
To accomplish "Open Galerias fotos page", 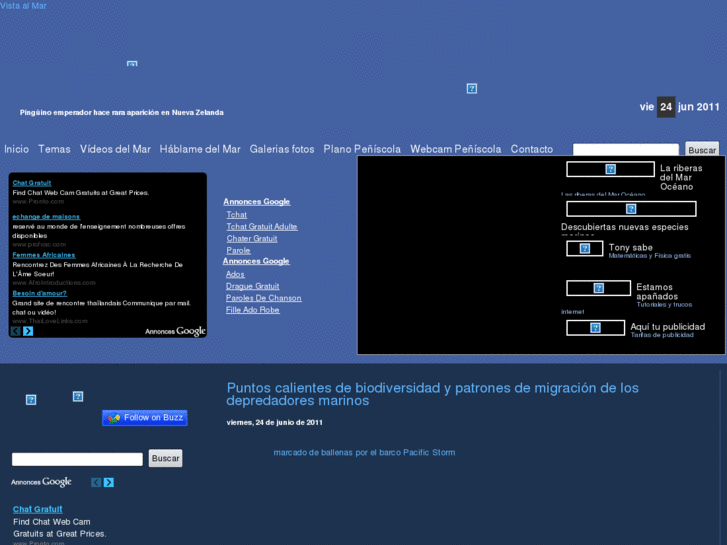I will click(282, 149).
